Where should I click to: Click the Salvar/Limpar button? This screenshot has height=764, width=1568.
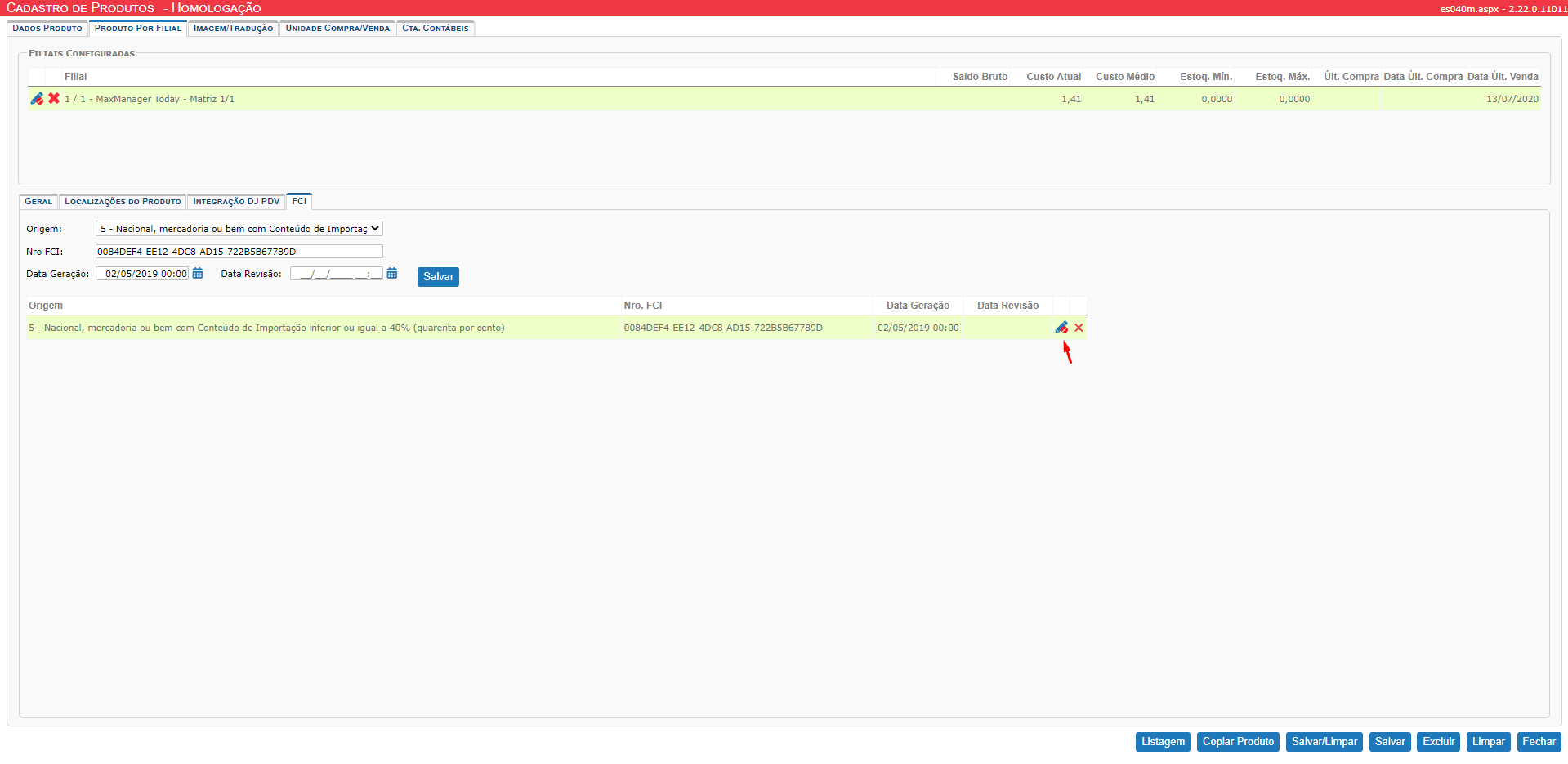tap(1325, 742)
